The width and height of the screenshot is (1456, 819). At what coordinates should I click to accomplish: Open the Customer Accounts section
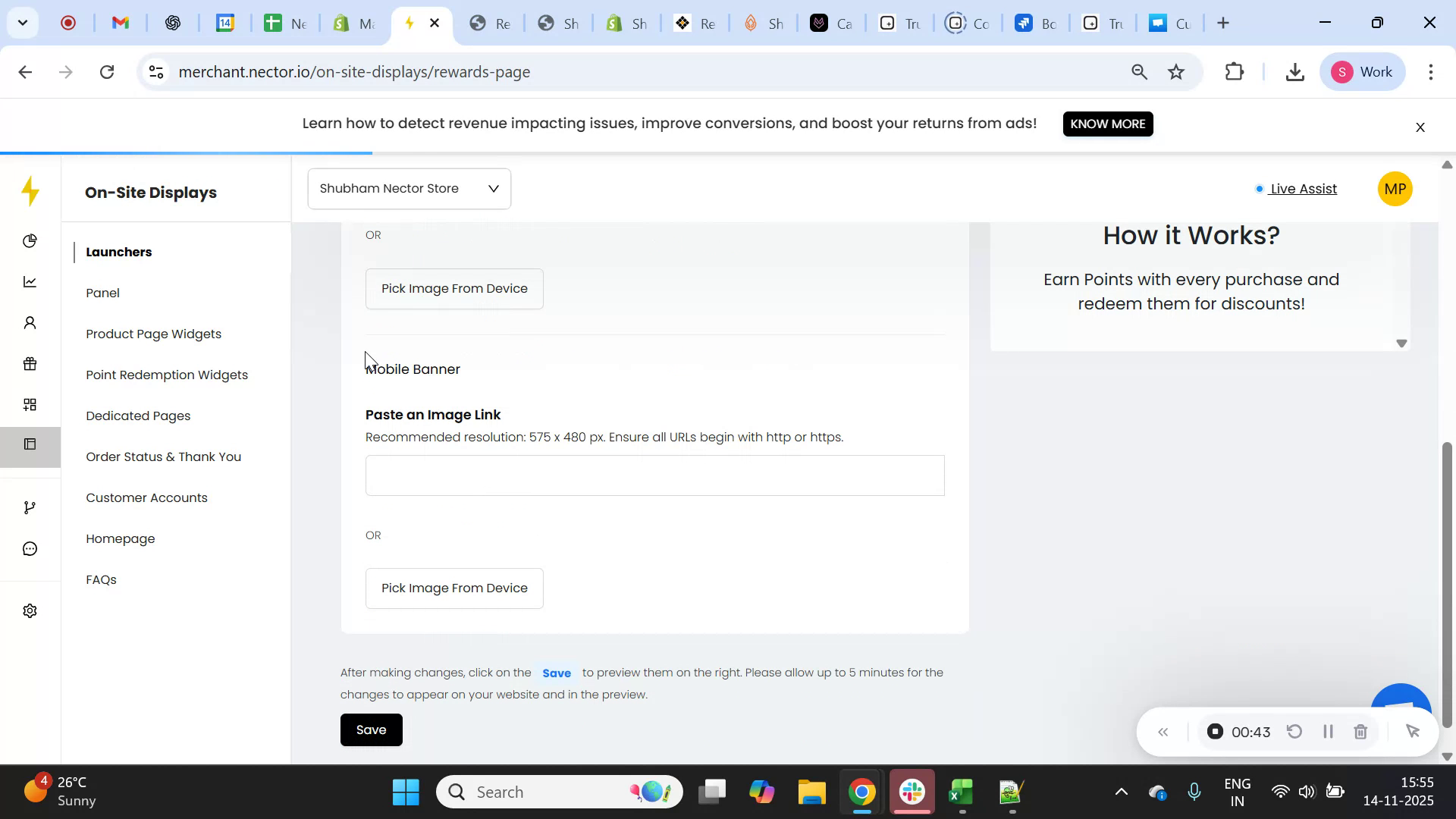(x=146, y=497)
